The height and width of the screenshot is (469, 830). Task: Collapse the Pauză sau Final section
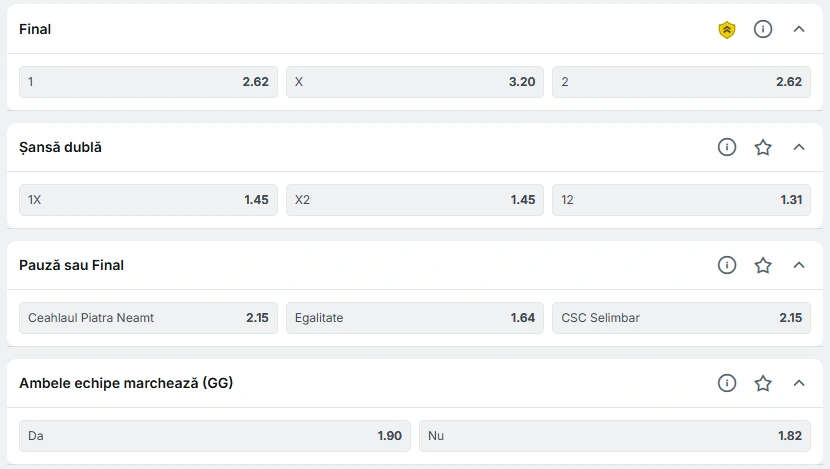[799, 265]
